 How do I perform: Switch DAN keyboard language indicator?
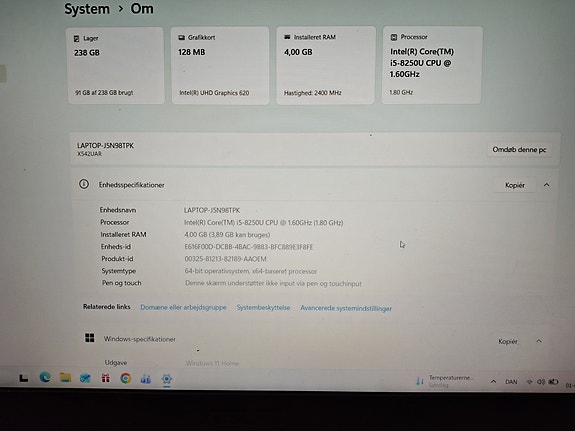[x=511, y=382]
